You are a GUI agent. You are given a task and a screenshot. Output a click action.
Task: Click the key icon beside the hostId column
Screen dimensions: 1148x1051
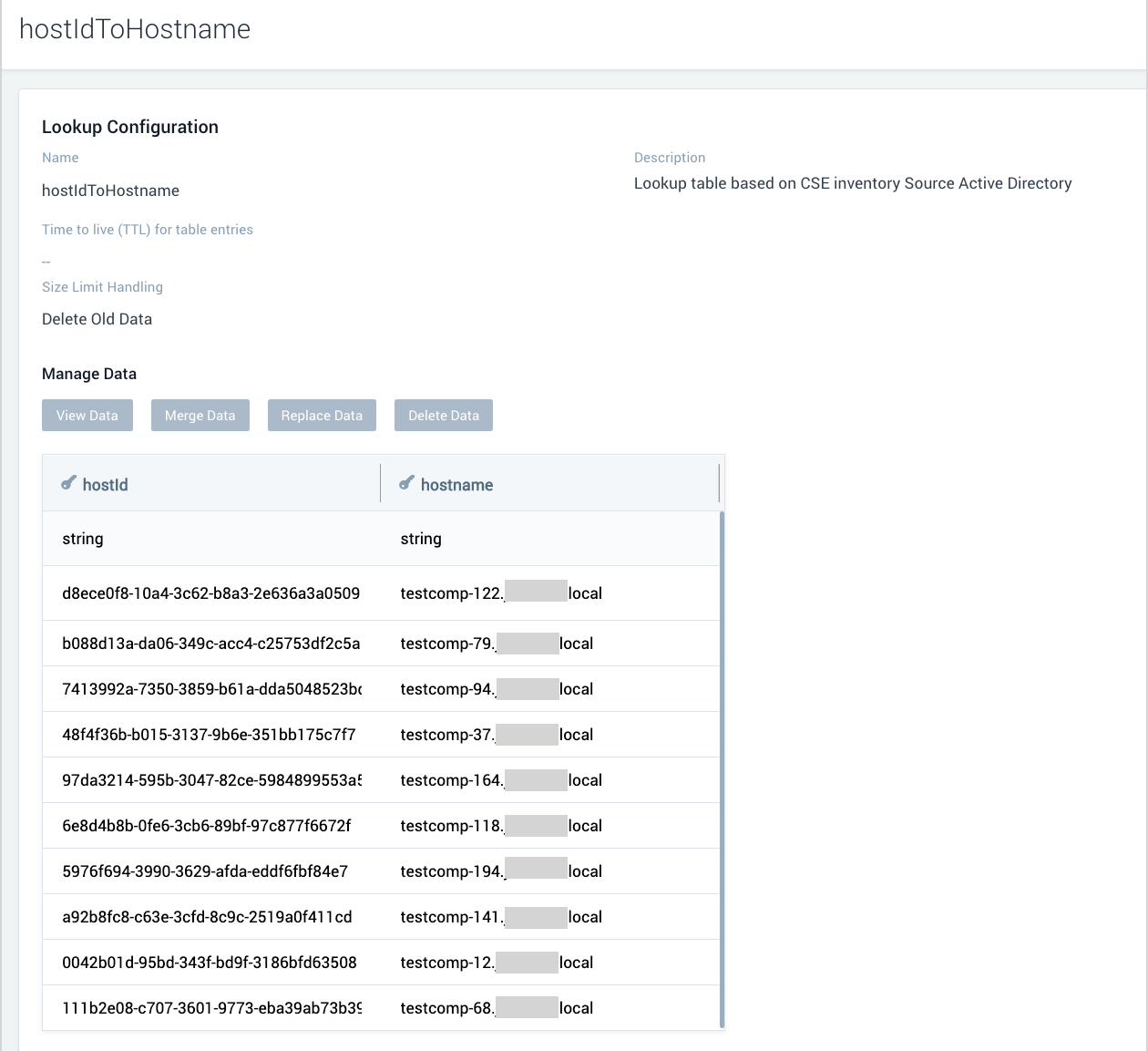pyautogui.click(x=68, y=482)
